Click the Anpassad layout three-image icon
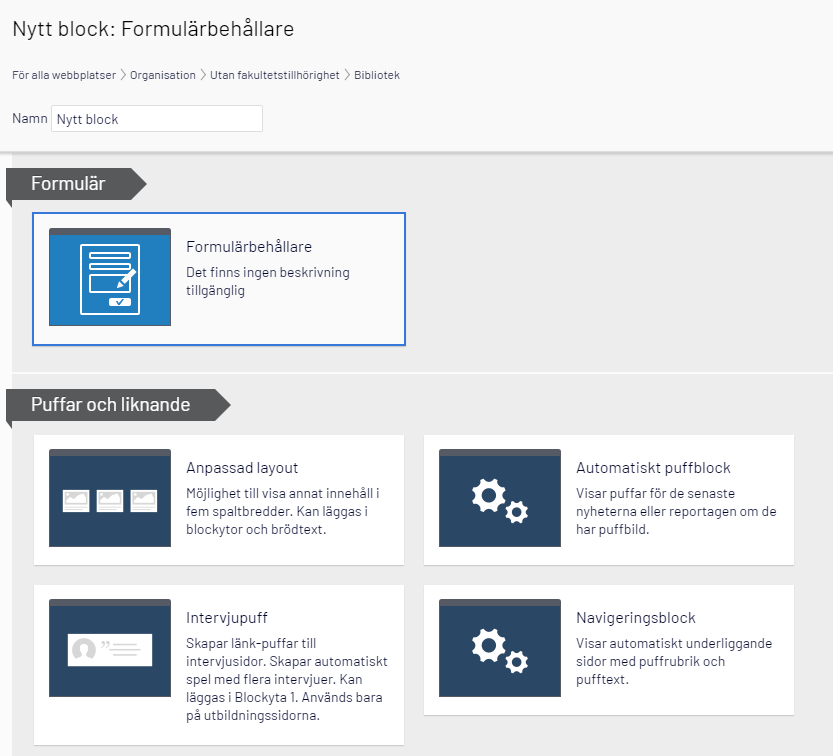This screenshot has height=756, width=833. pos(110,498)
